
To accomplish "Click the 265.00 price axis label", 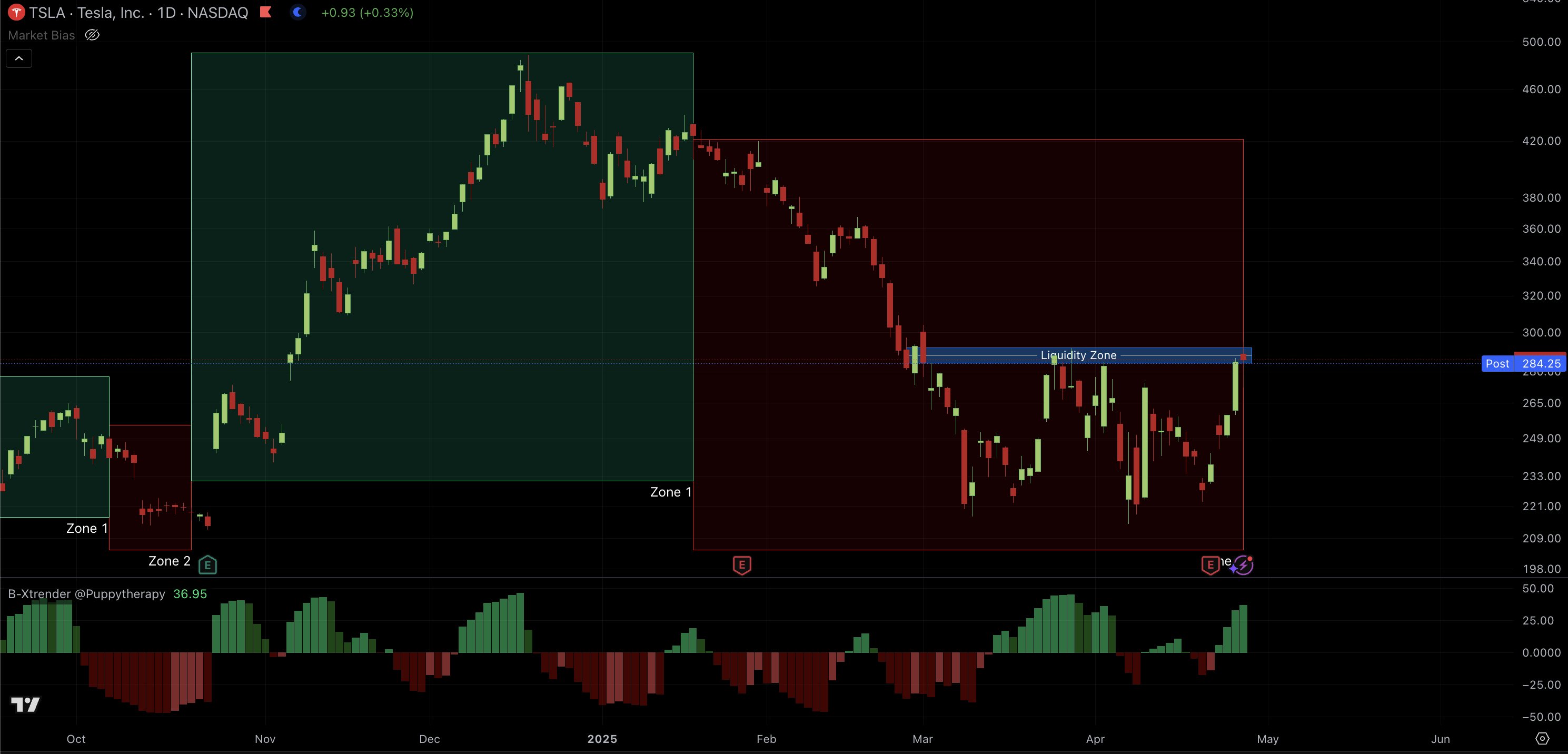I will tap(1541, 403).
